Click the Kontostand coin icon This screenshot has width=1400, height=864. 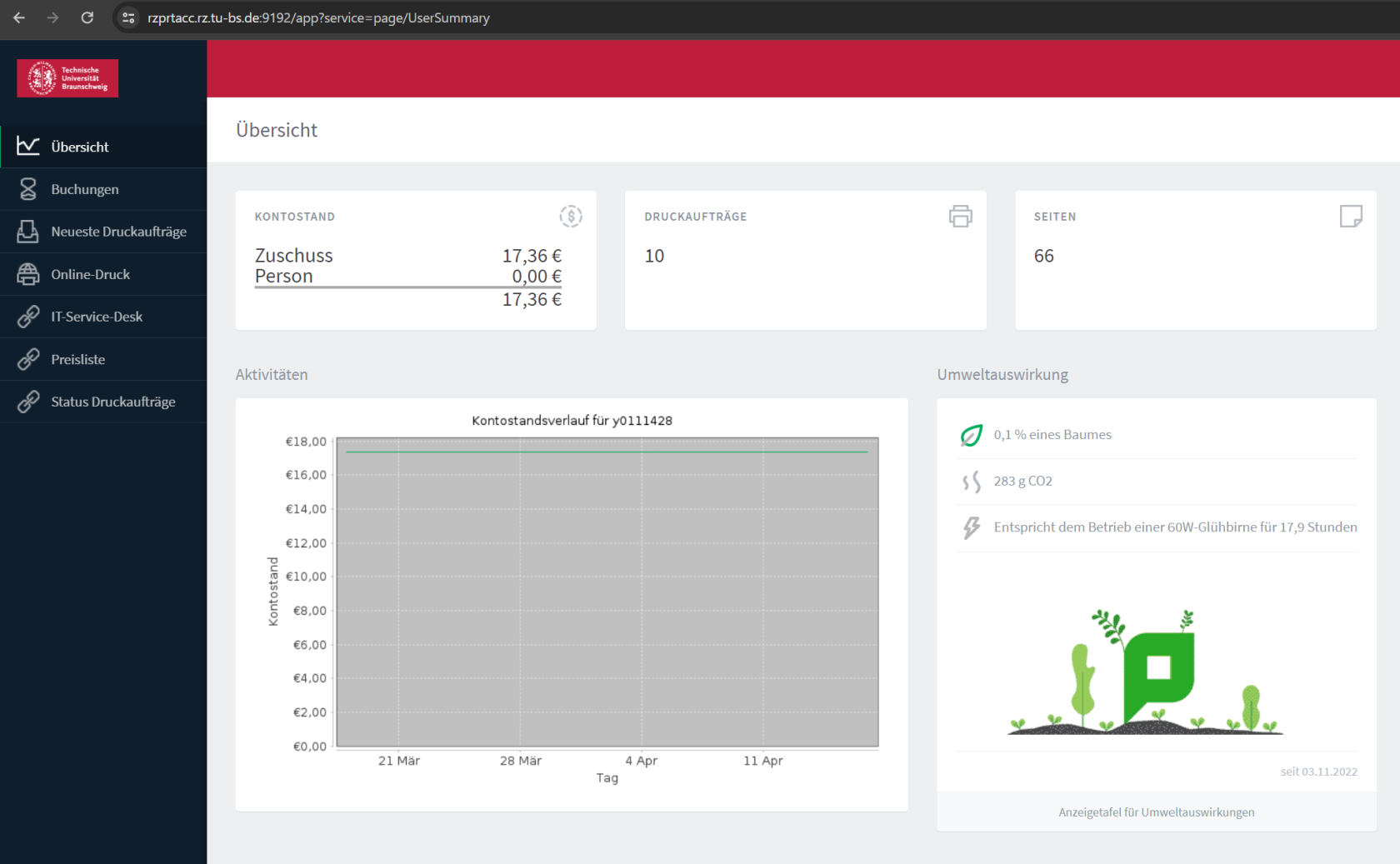tap(571, 217)
